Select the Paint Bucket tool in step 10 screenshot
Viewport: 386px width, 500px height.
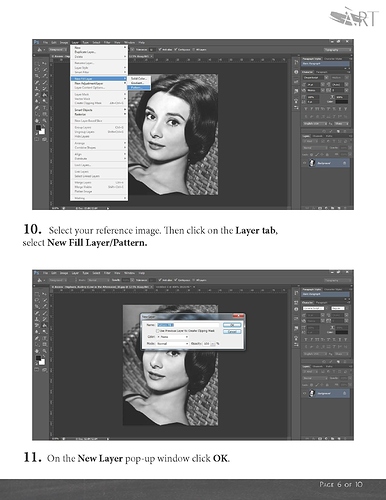click(45, 95)
